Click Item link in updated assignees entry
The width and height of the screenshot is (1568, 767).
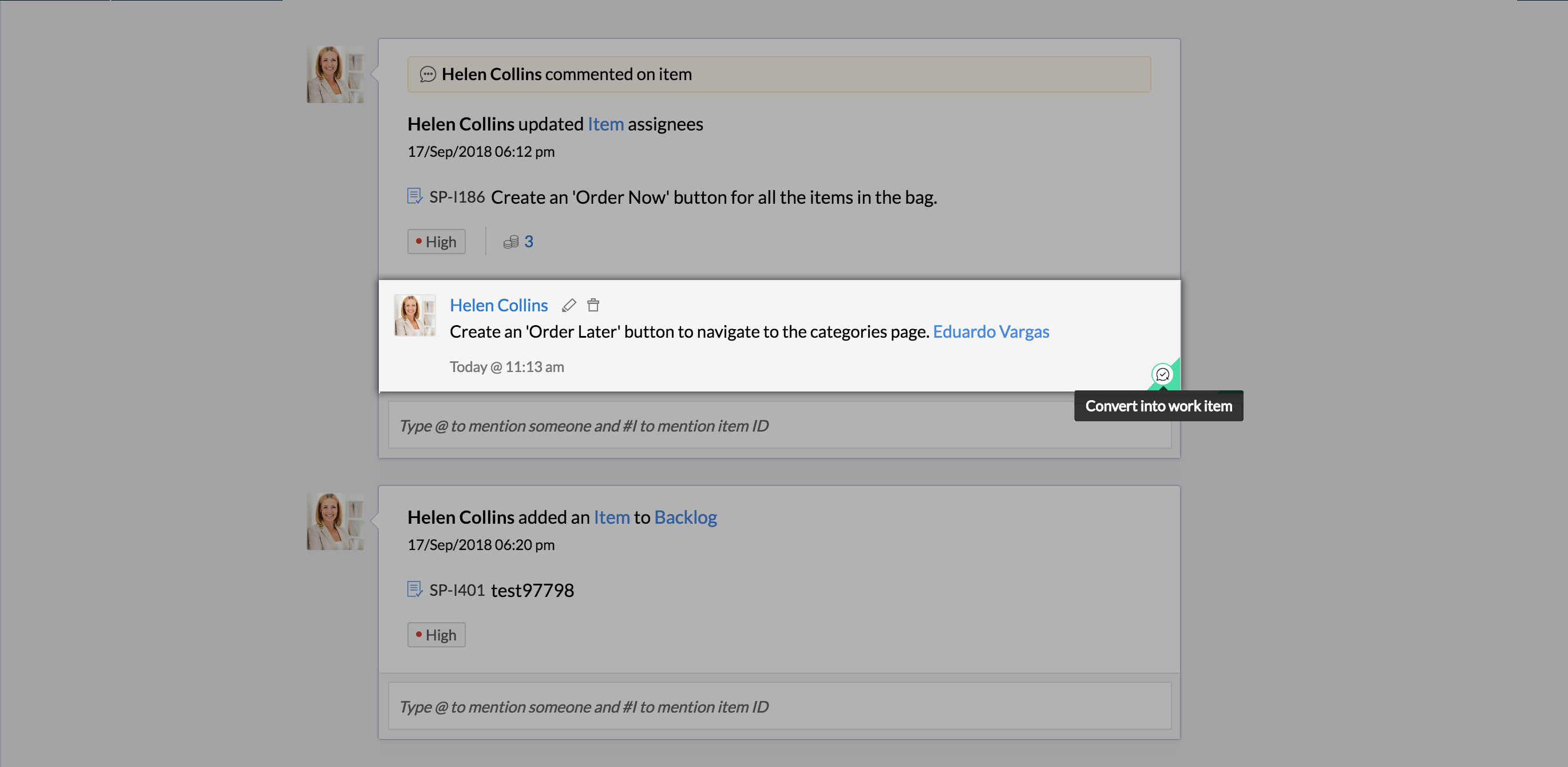tap(605, 124)
